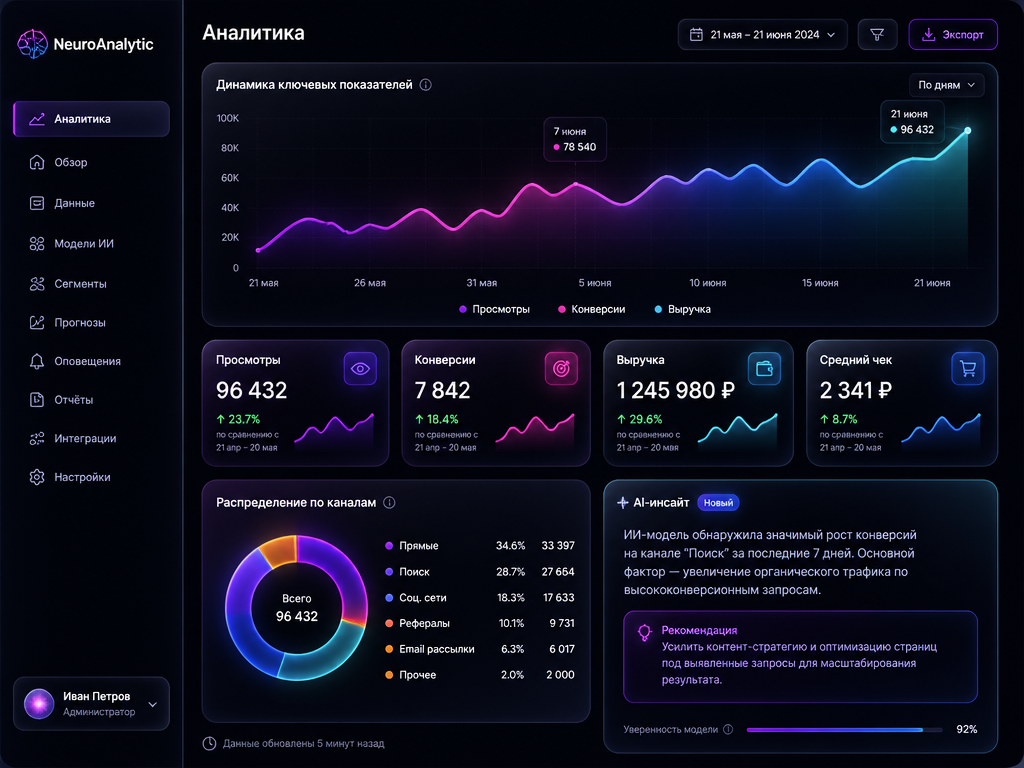Click the 1 245 980 ₽ revenue value

click(x=676, y=391)
